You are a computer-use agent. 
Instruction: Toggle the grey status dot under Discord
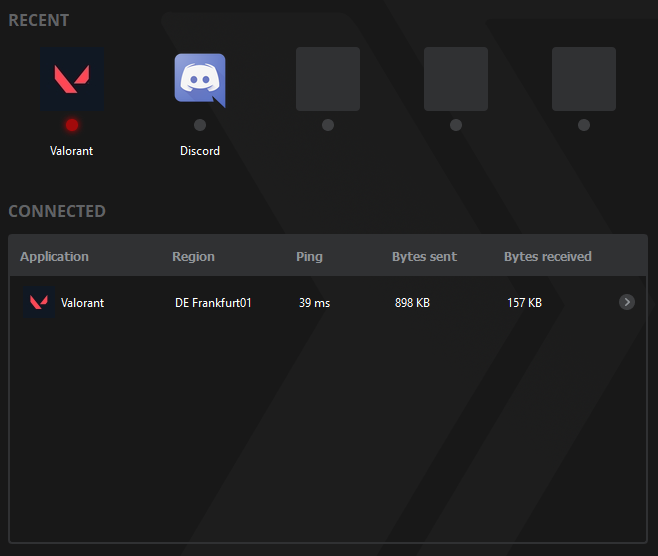[200, 125]
